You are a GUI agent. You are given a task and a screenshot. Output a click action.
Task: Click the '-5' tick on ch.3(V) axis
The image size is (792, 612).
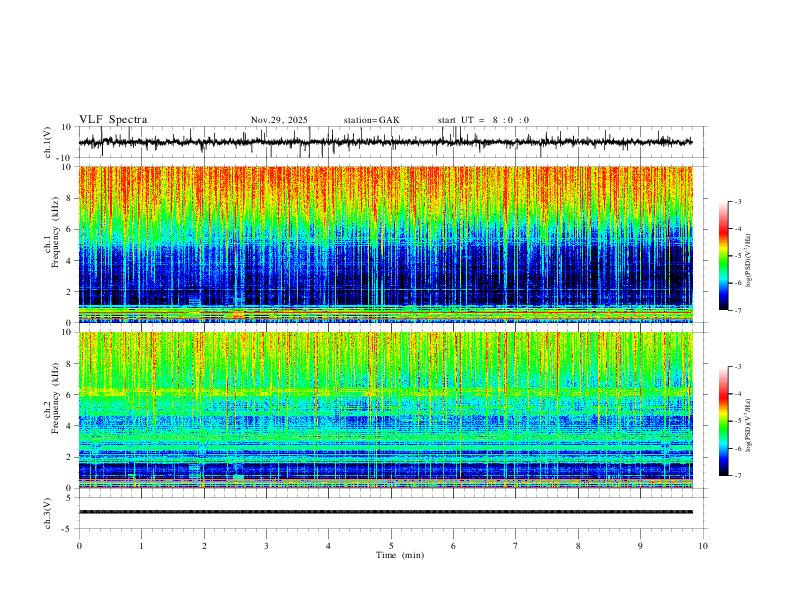(68, 529)
